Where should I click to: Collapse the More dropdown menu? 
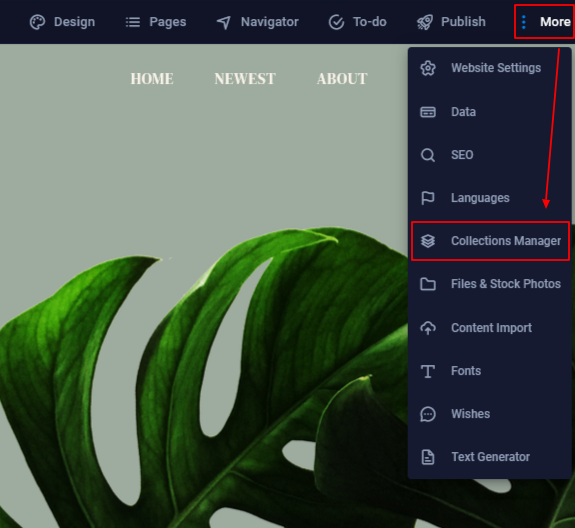coord(545,22)
